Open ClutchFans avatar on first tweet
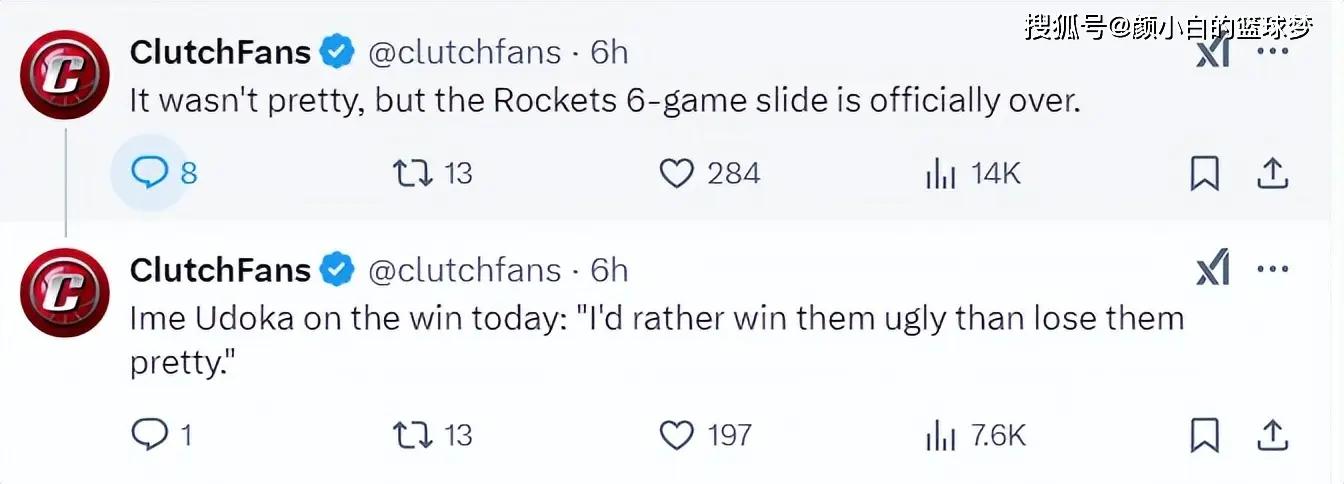Viewport: 1344px width, 484px height. coord(66,75)
